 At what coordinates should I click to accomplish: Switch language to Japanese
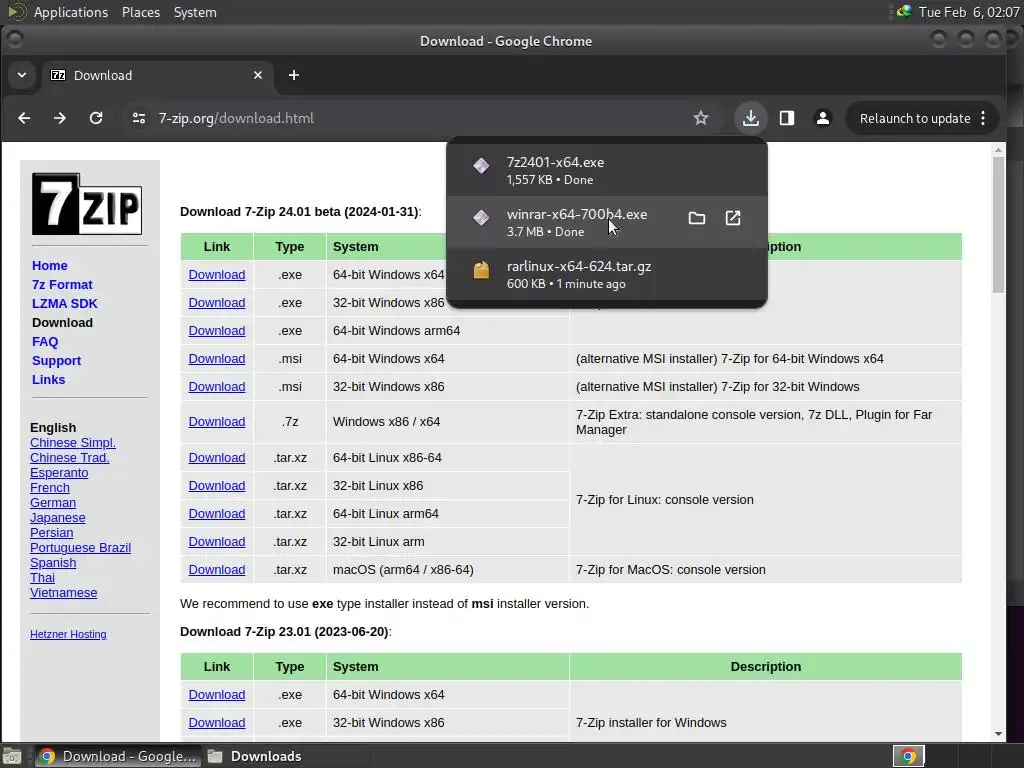point(57,518)
